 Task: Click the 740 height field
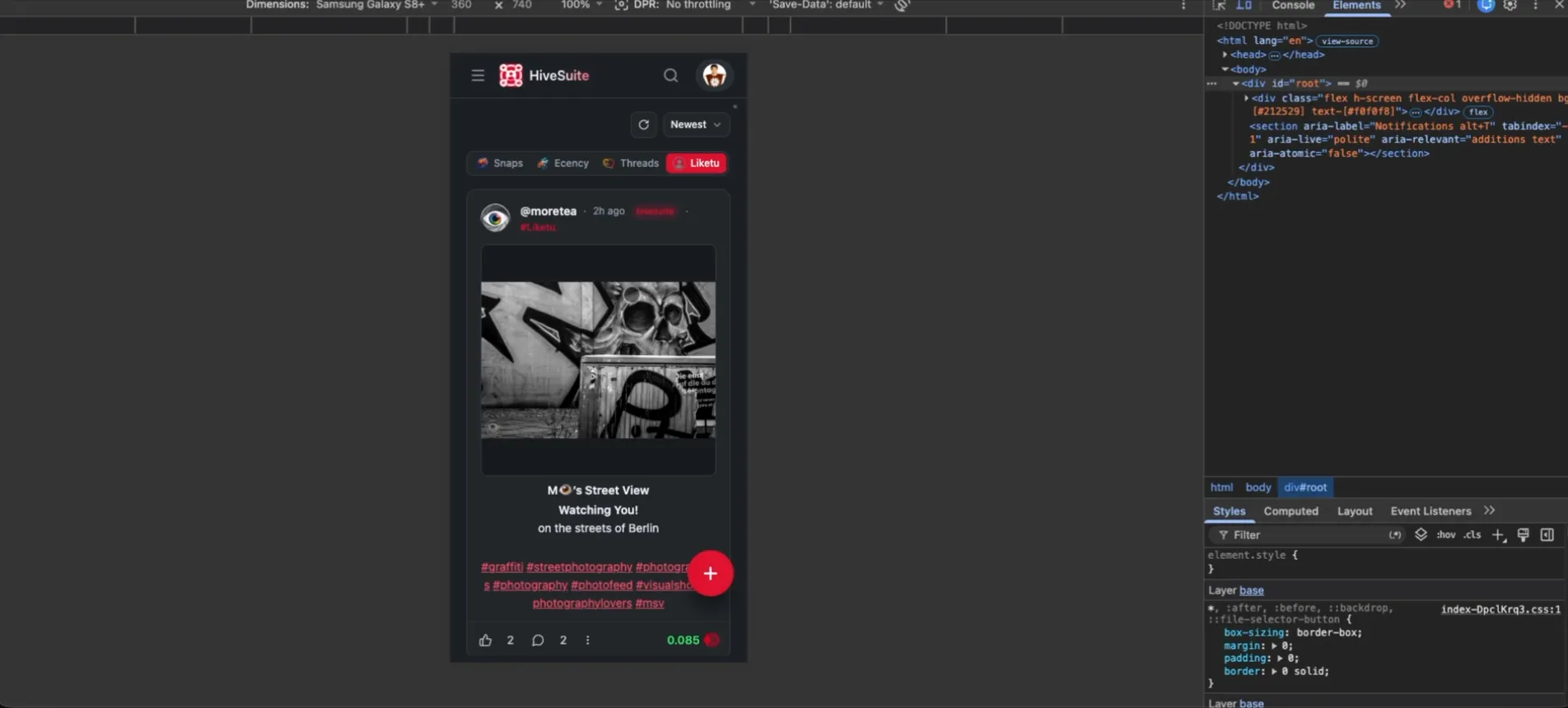[x=522, y=5]
